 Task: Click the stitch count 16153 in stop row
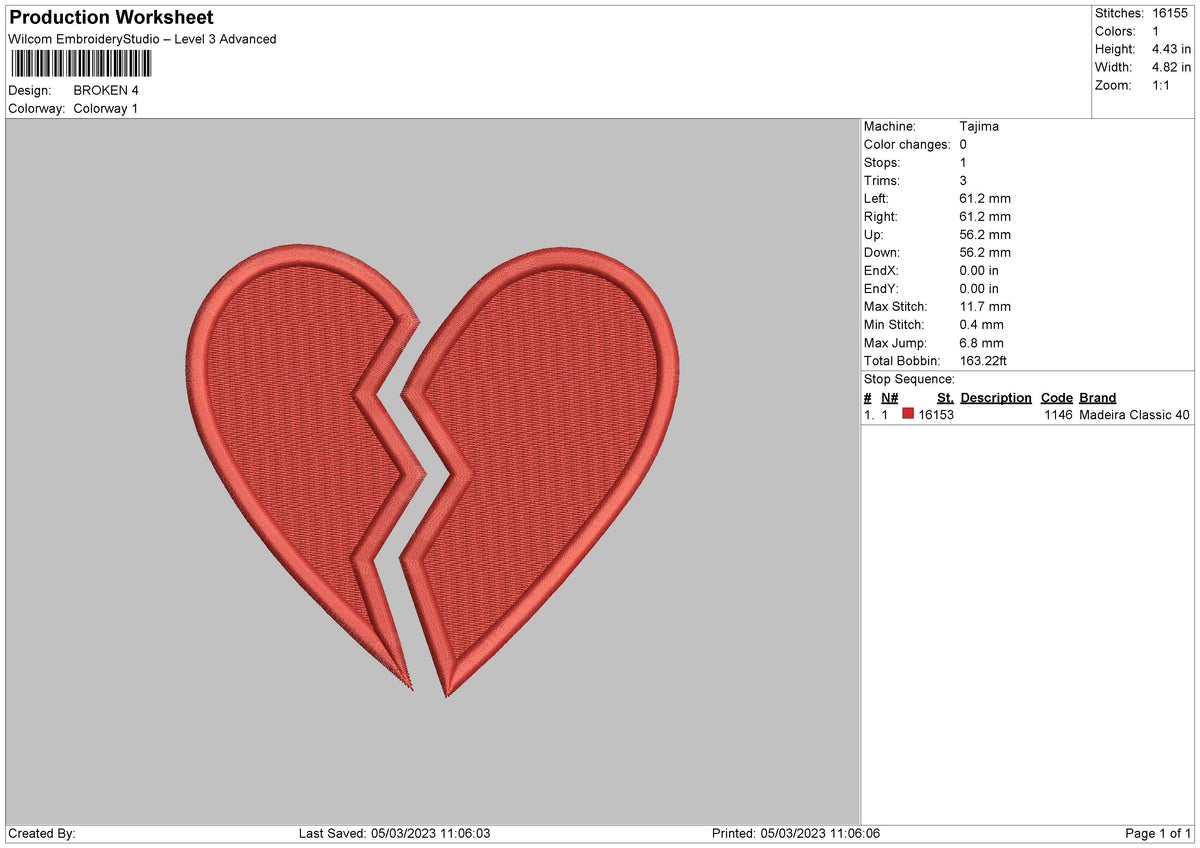click(936, 414)
